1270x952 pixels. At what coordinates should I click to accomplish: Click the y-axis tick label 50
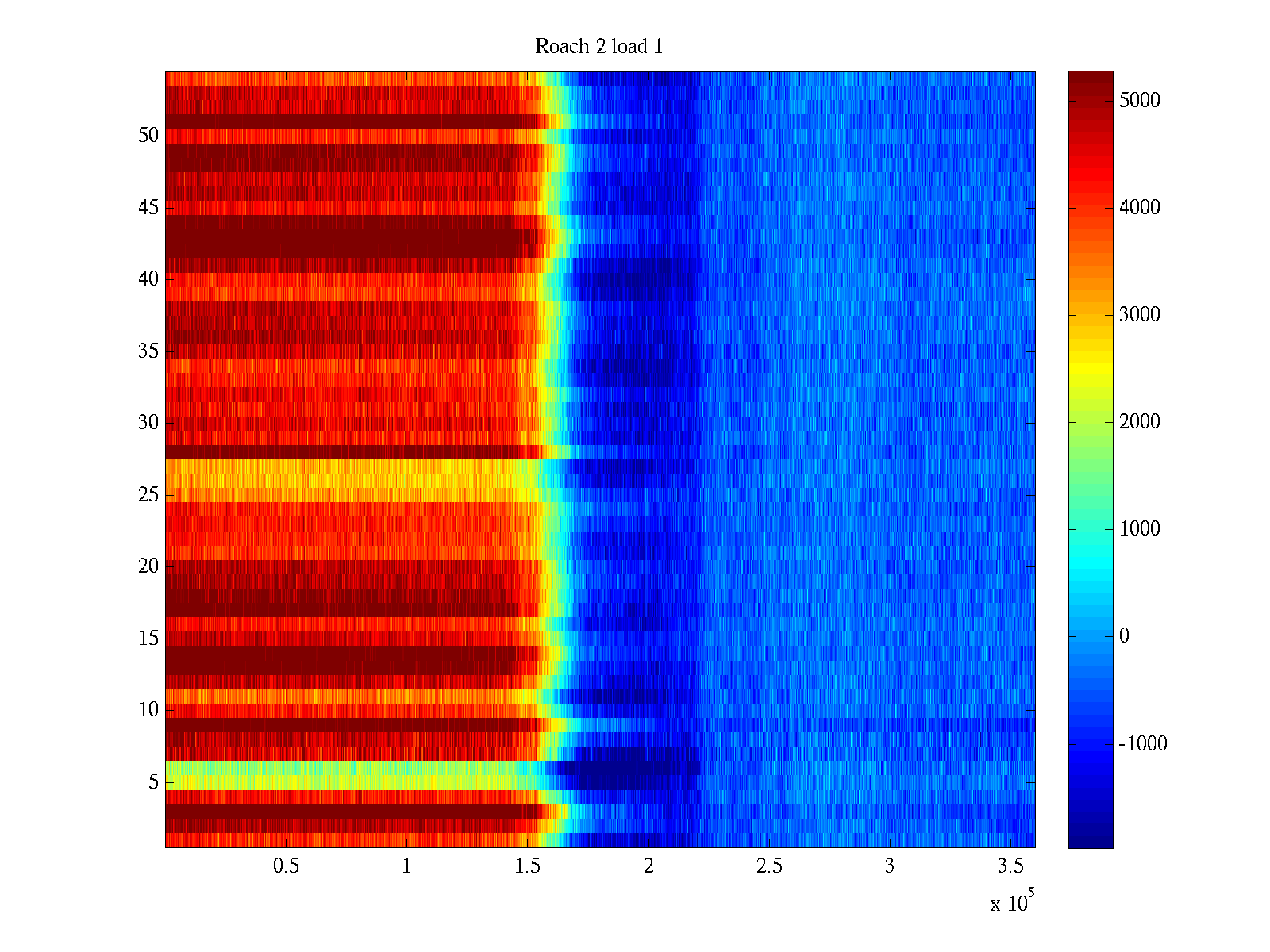[x=148, y=136]
